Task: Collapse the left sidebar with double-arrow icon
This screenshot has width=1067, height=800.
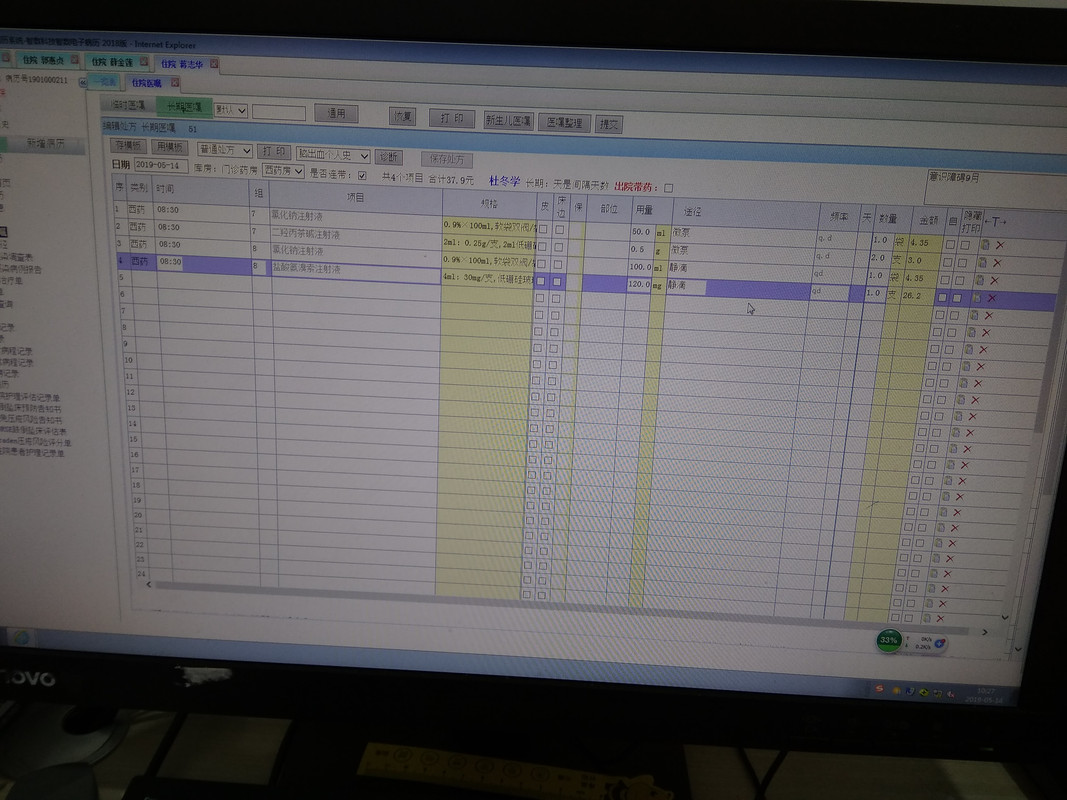Action: coord(83,82)
